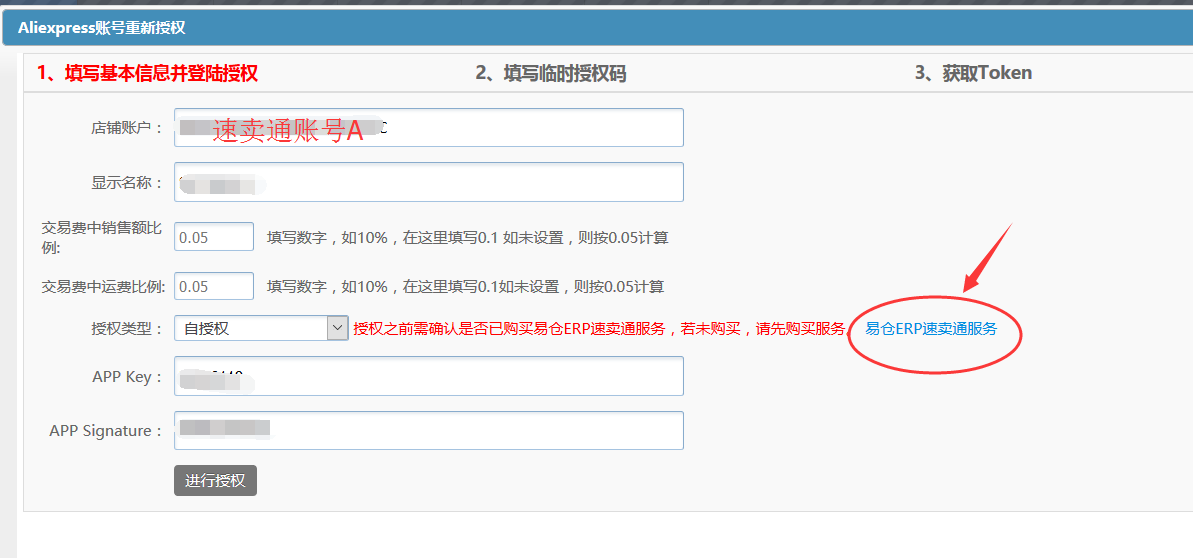
Task: Click the 显示名称 input field
Action: 428,182
